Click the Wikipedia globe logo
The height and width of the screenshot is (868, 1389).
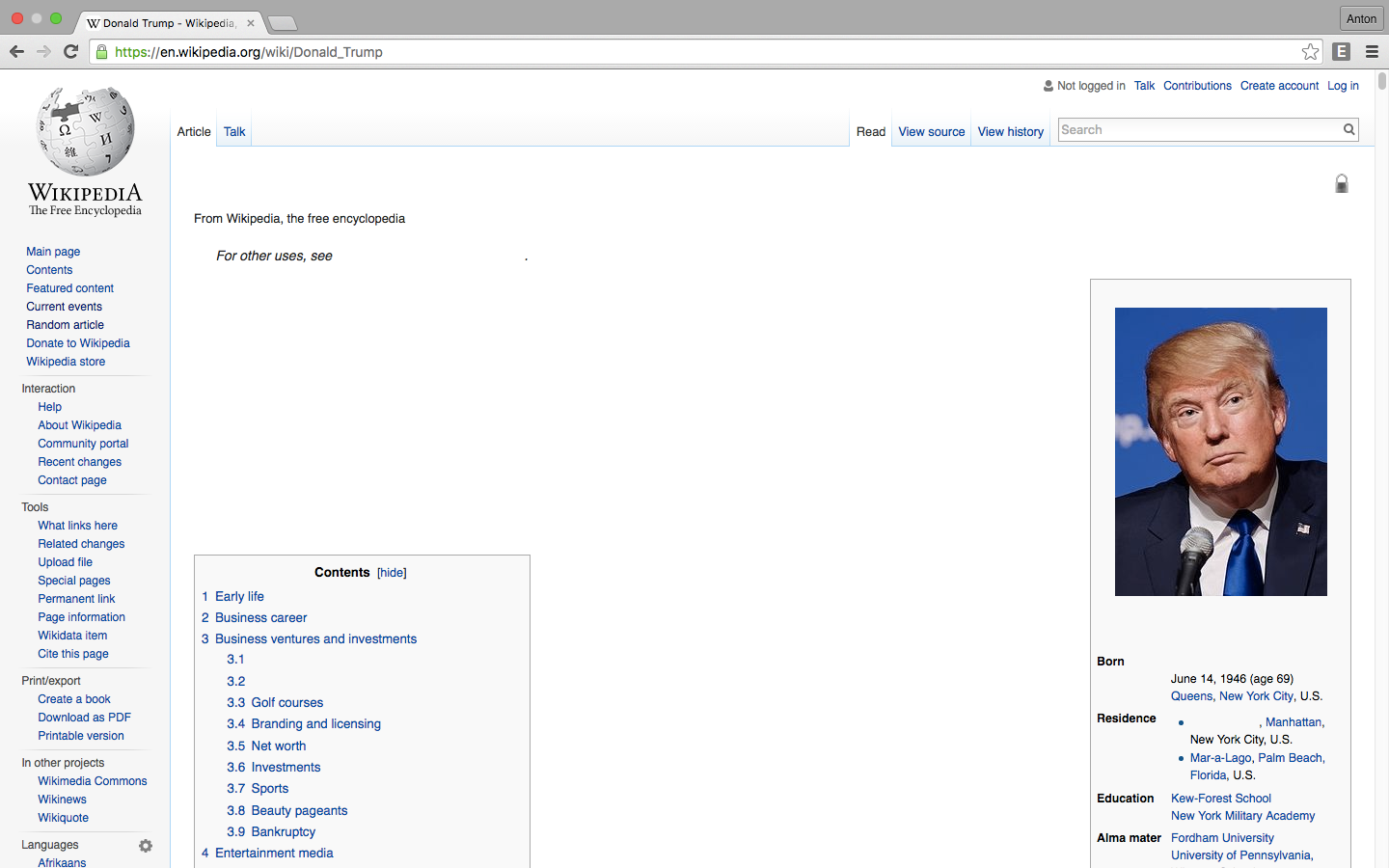[x=85, y=132]
